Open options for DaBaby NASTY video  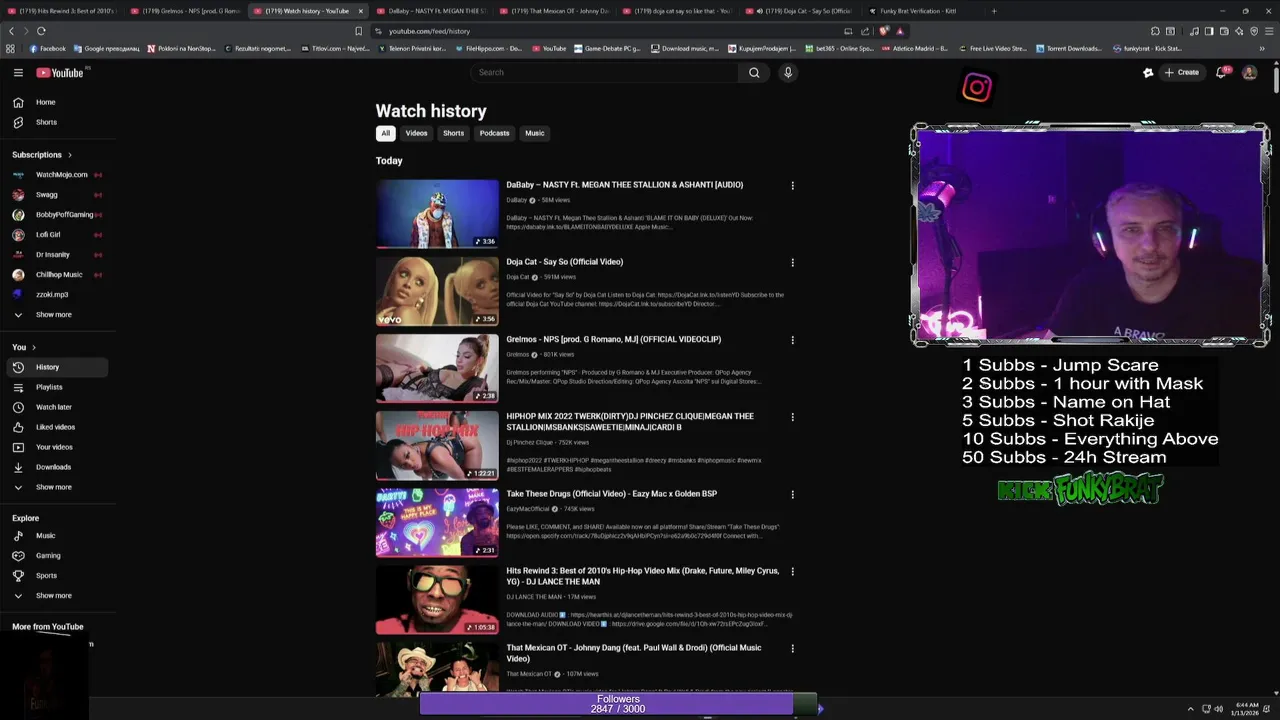click(792, 185)
